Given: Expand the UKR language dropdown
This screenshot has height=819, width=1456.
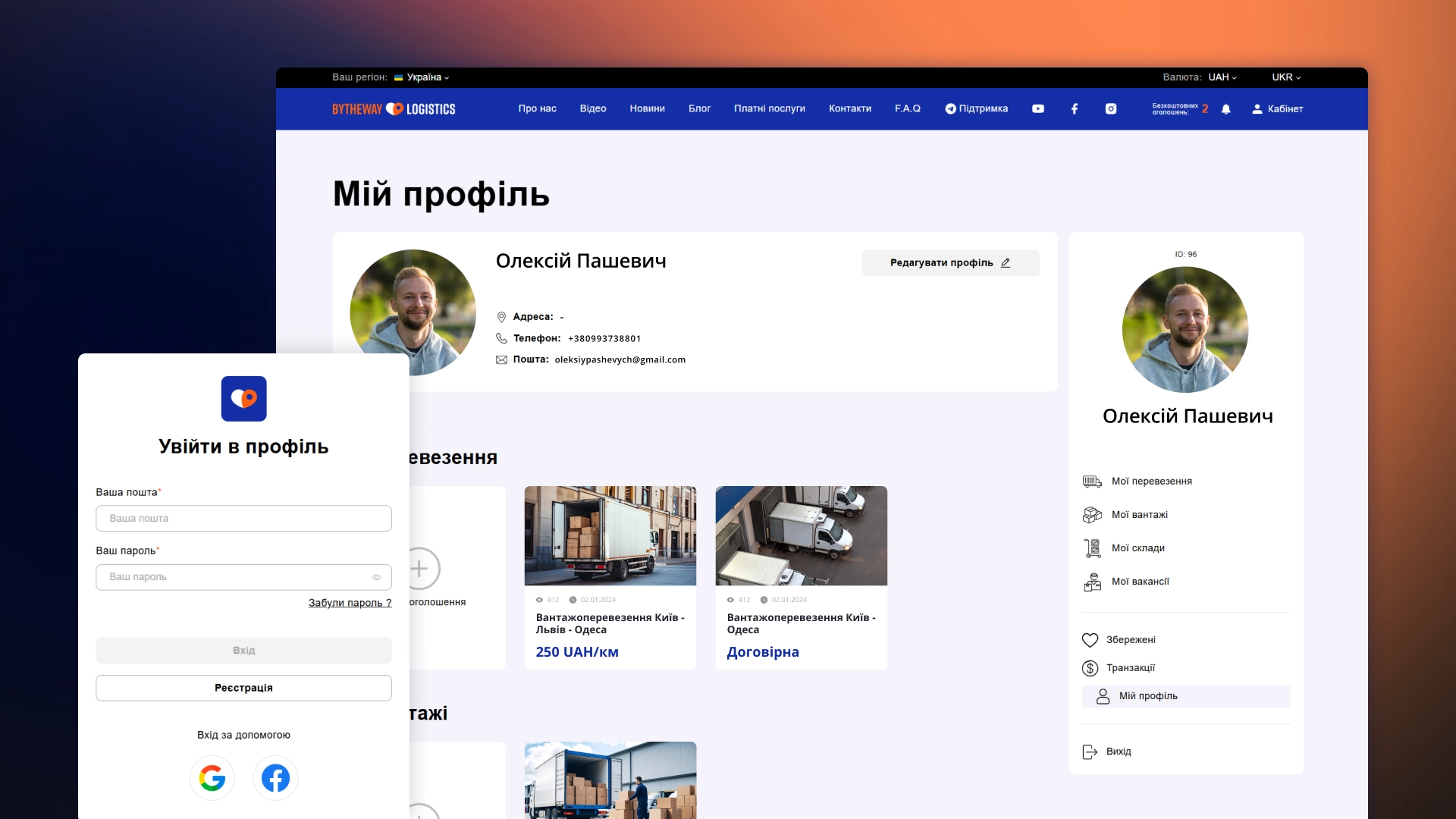Looking at the screenshot, I should [x=1285, y=77].
